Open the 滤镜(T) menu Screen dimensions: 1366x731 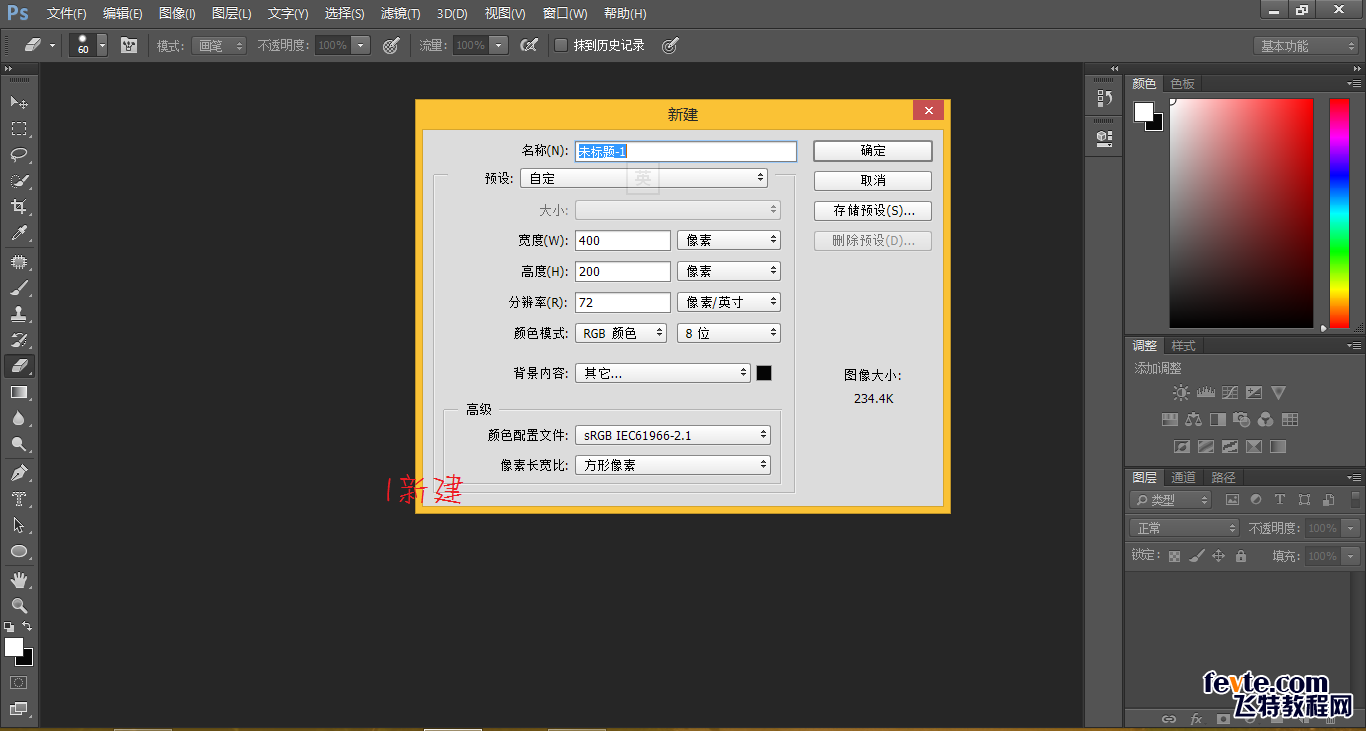point(401,14)
